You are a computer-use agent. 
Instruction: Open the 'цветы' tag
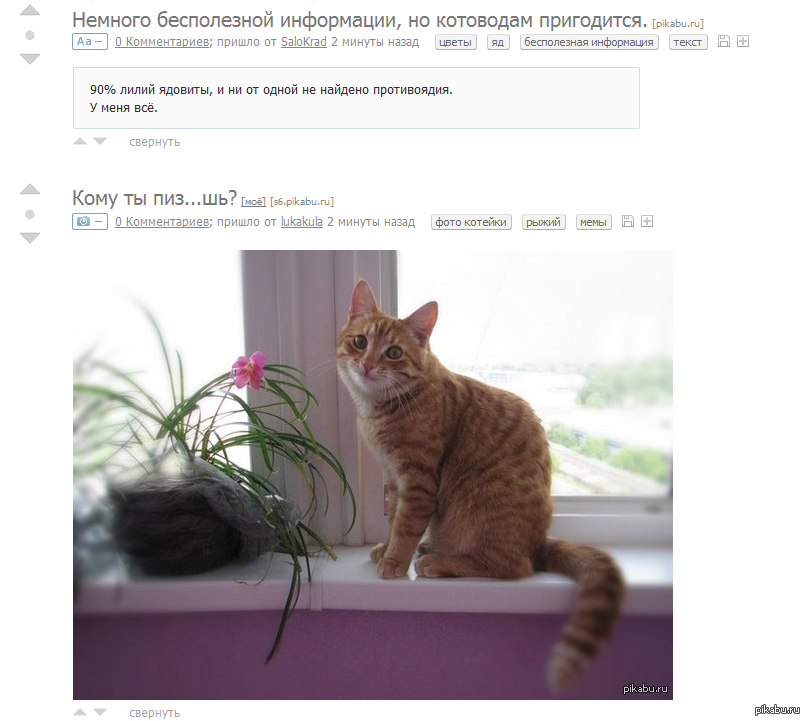[x=455, y=42]
